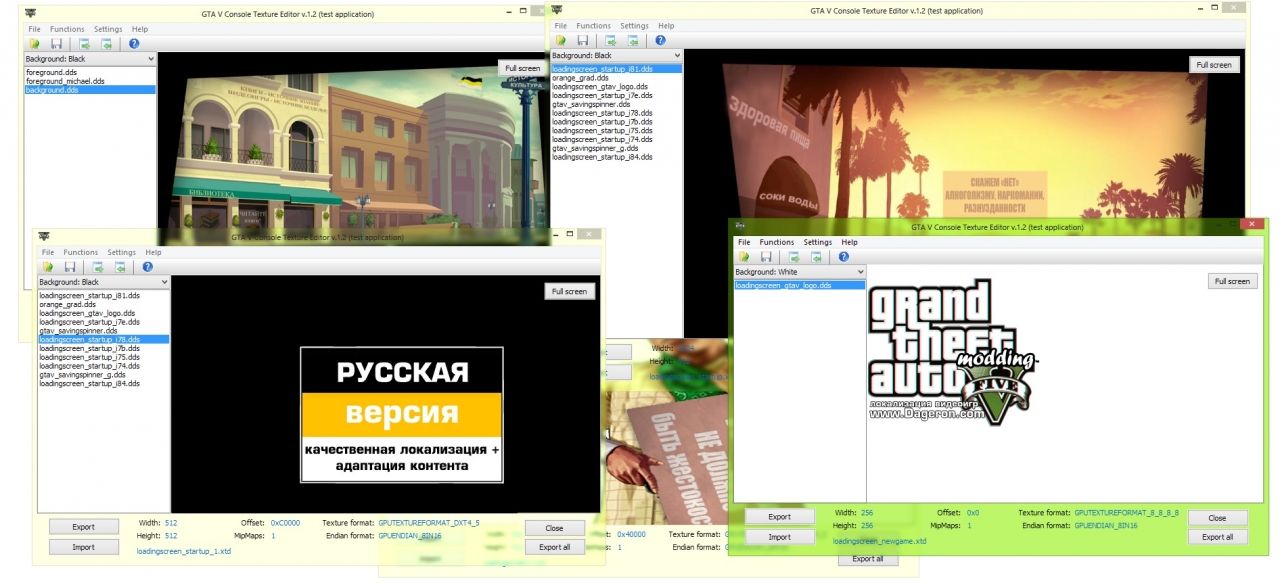Click Export texture icon in palm-tree preview window
1280x585 pixels.
point(611,41)
